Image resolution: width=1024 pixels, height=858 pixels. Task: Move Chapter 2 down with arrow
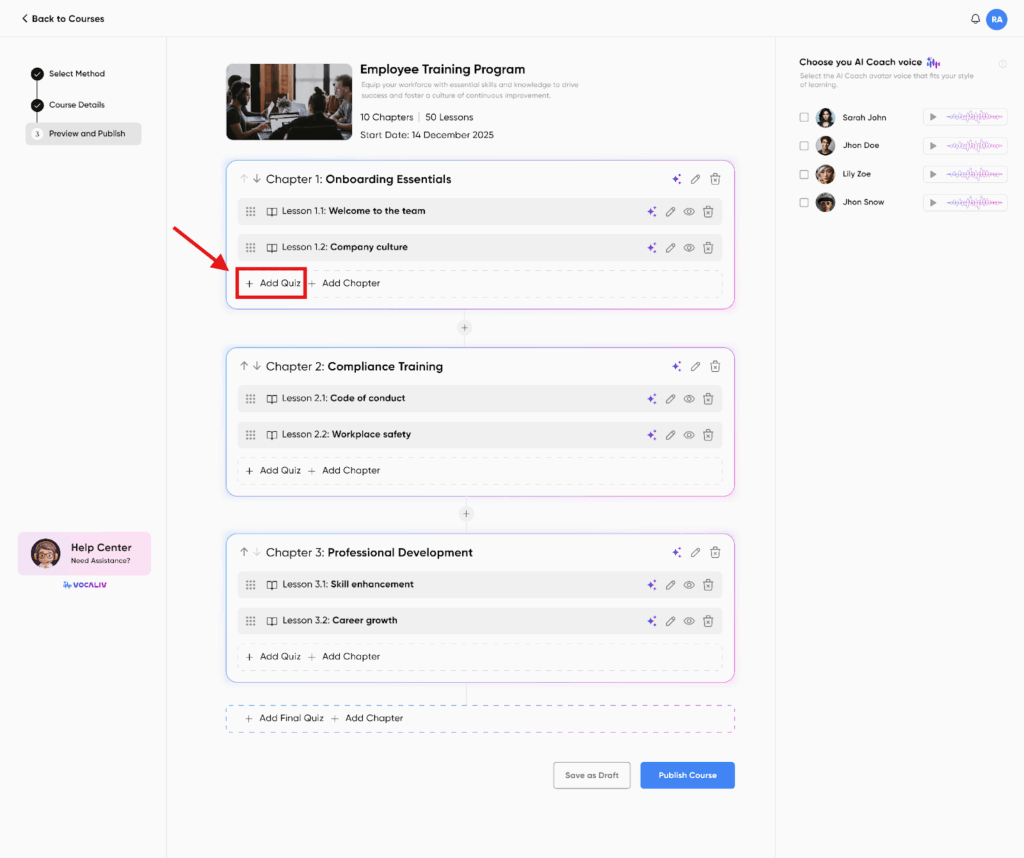click(257, 366)
